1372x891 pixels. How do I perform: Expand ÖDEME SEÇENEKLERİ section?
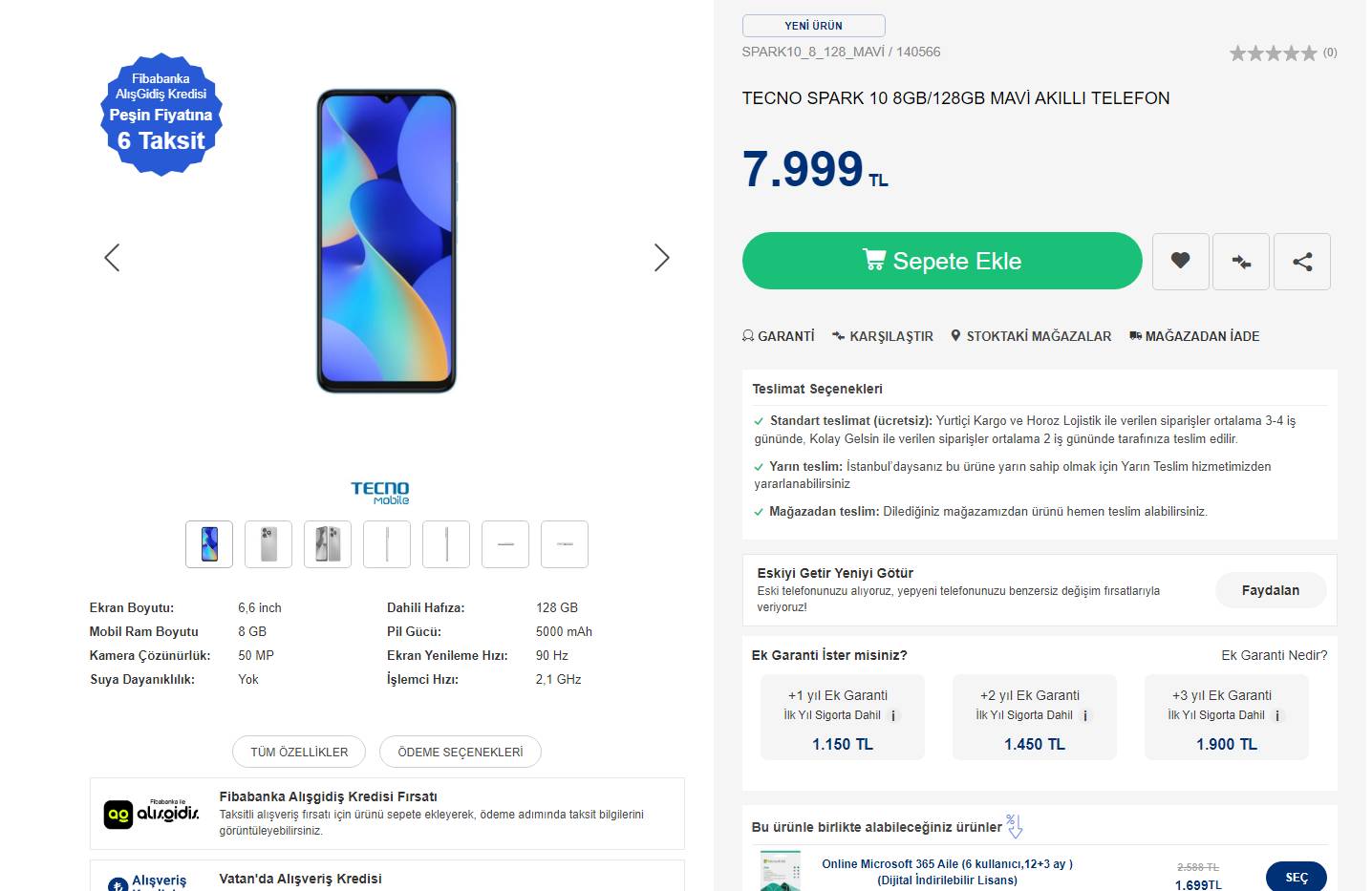(460, 752)
